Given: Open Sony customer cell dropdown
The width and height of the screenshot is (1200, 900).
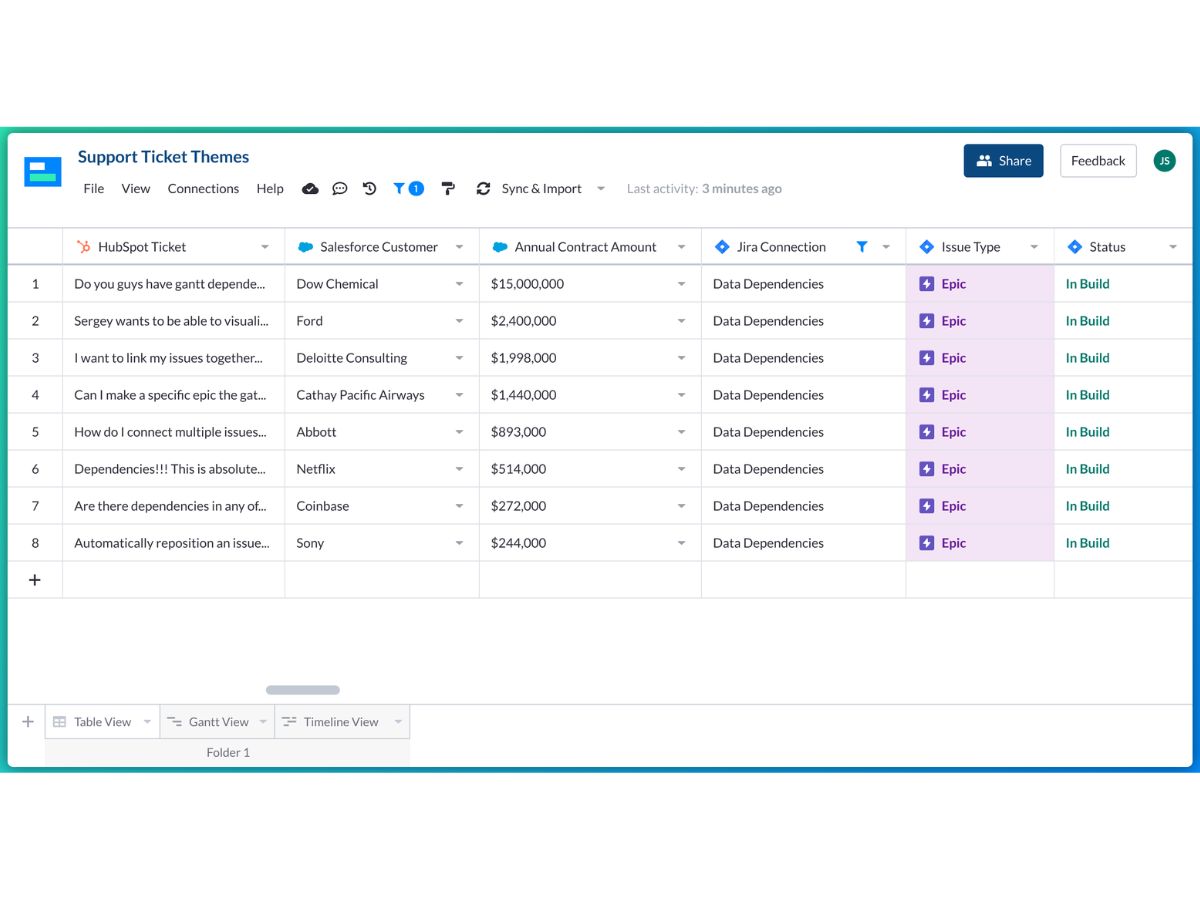Looking at the screenshot, I should 460,543.
